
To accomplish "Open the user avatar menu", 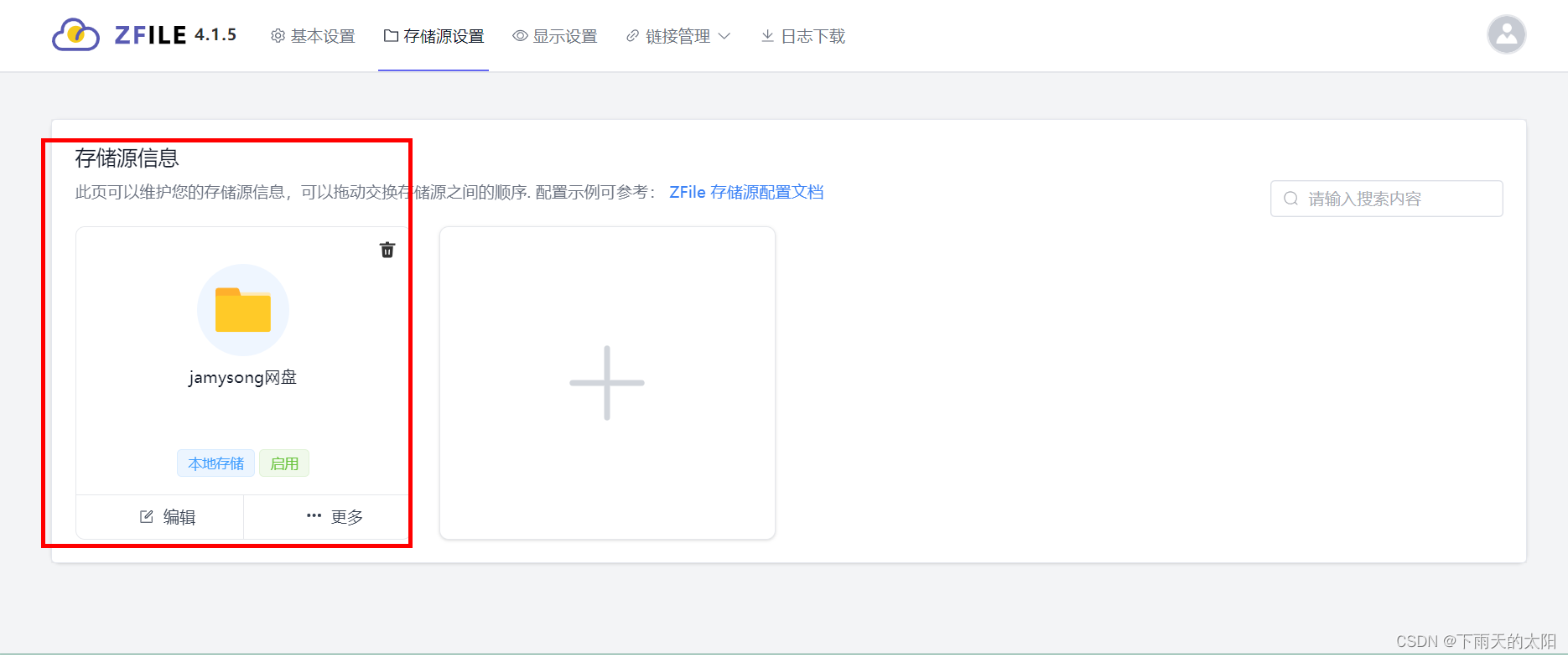I will click(x=1506, y=34).
